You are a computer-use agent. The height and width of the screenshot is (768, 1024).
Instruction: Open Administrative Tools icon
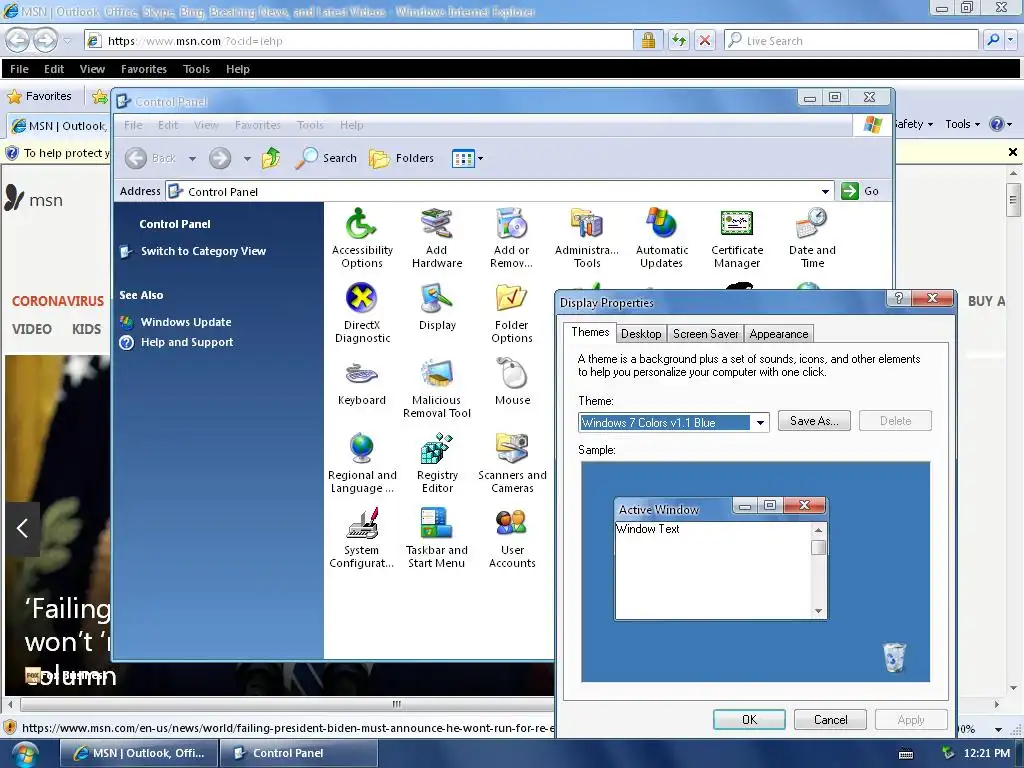click(x=586, y=238)
